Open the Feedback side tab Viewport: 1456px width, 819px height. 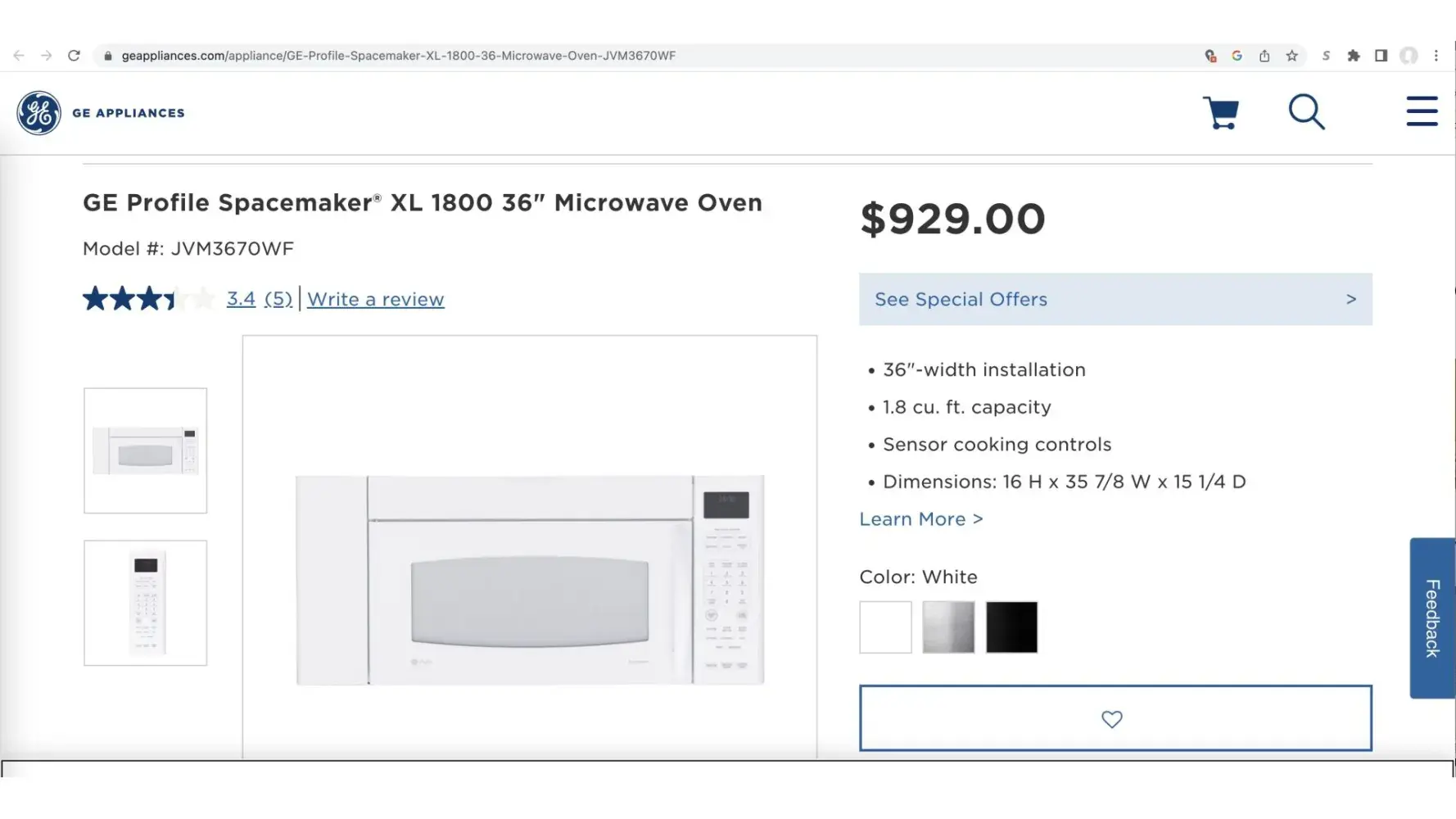(x=1431, y=618)
